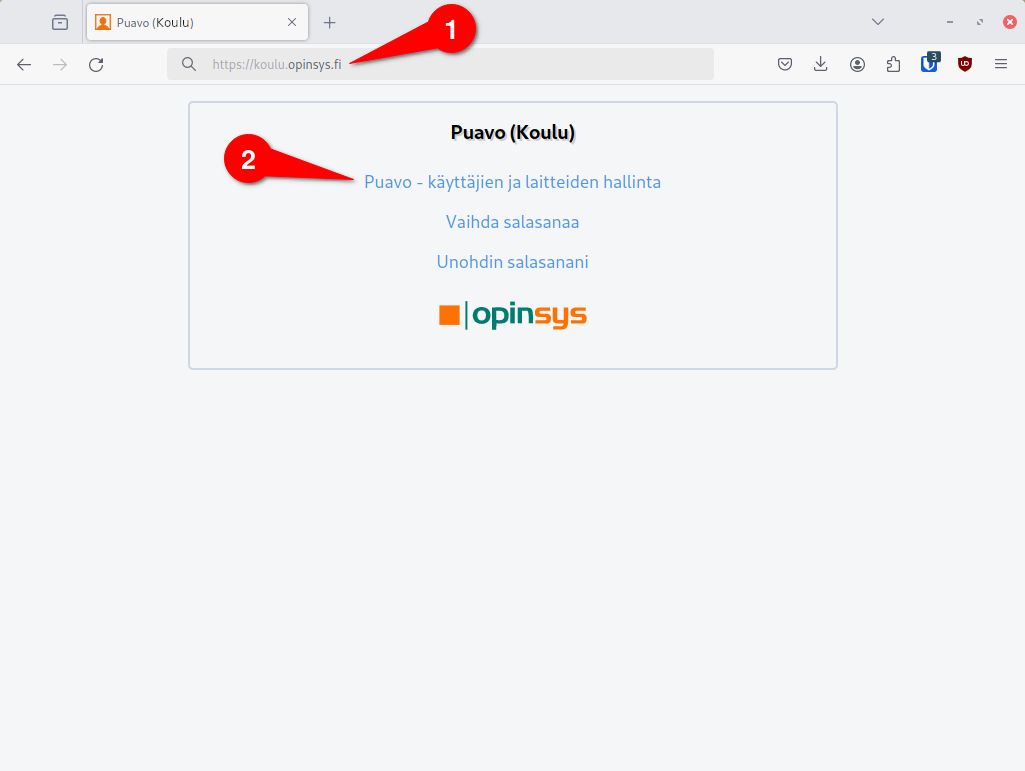
Task: Click the Firefox View icon
Action: point(60,22)
